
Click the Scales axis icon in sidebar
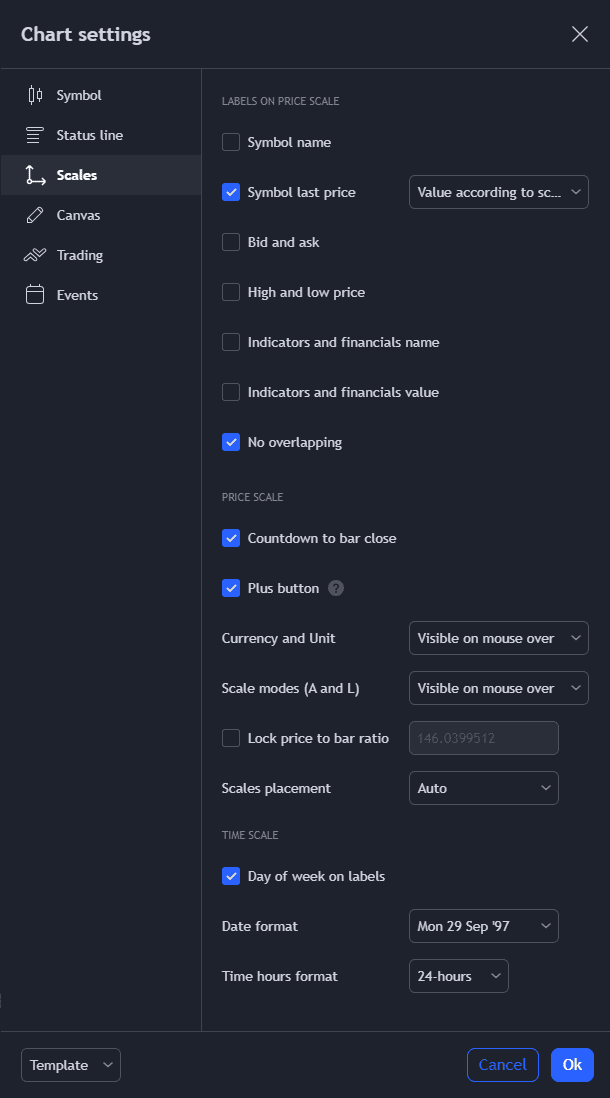click(x=35, y=175)
